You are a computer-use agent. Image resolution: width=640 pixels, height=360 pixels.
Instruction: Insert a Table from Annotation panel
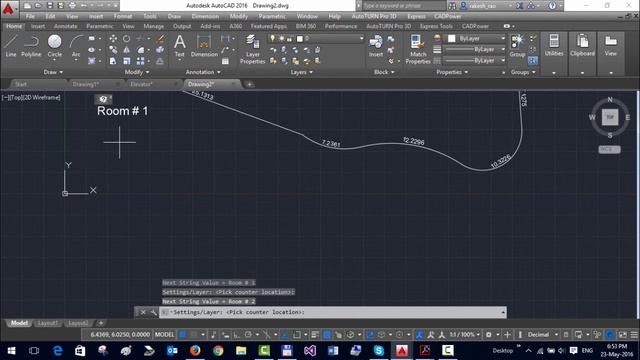225,61
